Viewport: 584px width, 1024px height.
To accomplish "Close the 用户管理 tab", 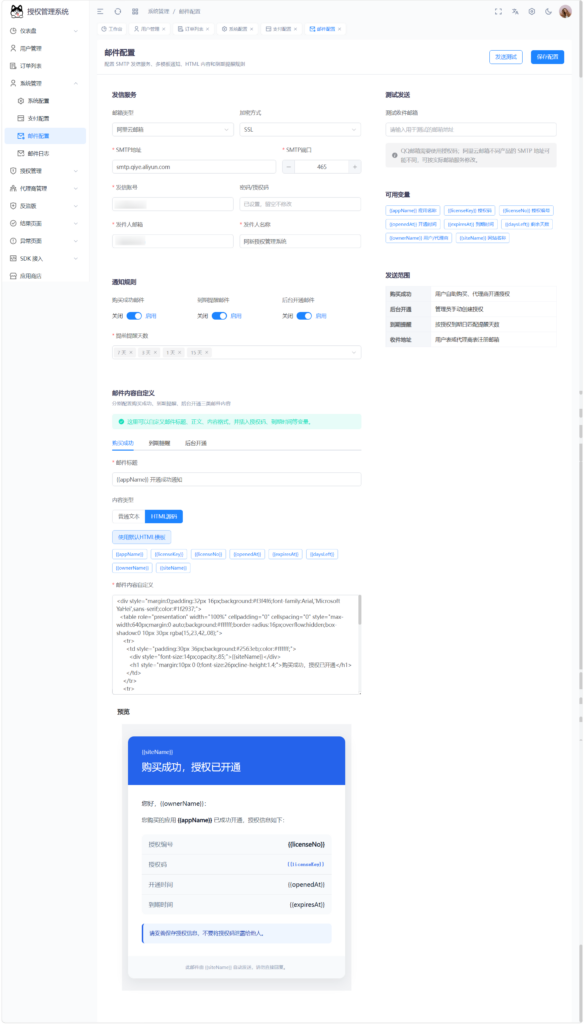I will (164, 29).
